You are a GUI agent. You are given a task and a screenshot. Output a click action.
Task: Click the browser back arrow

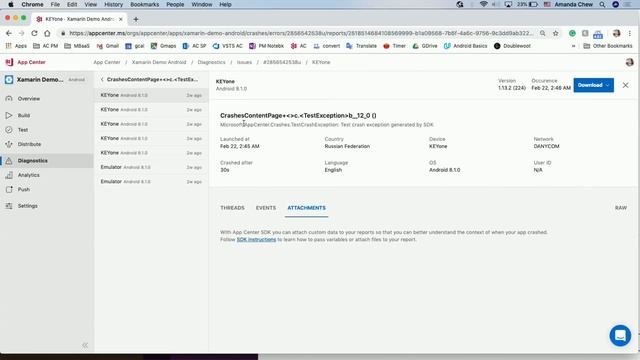[x=9, y=33]
